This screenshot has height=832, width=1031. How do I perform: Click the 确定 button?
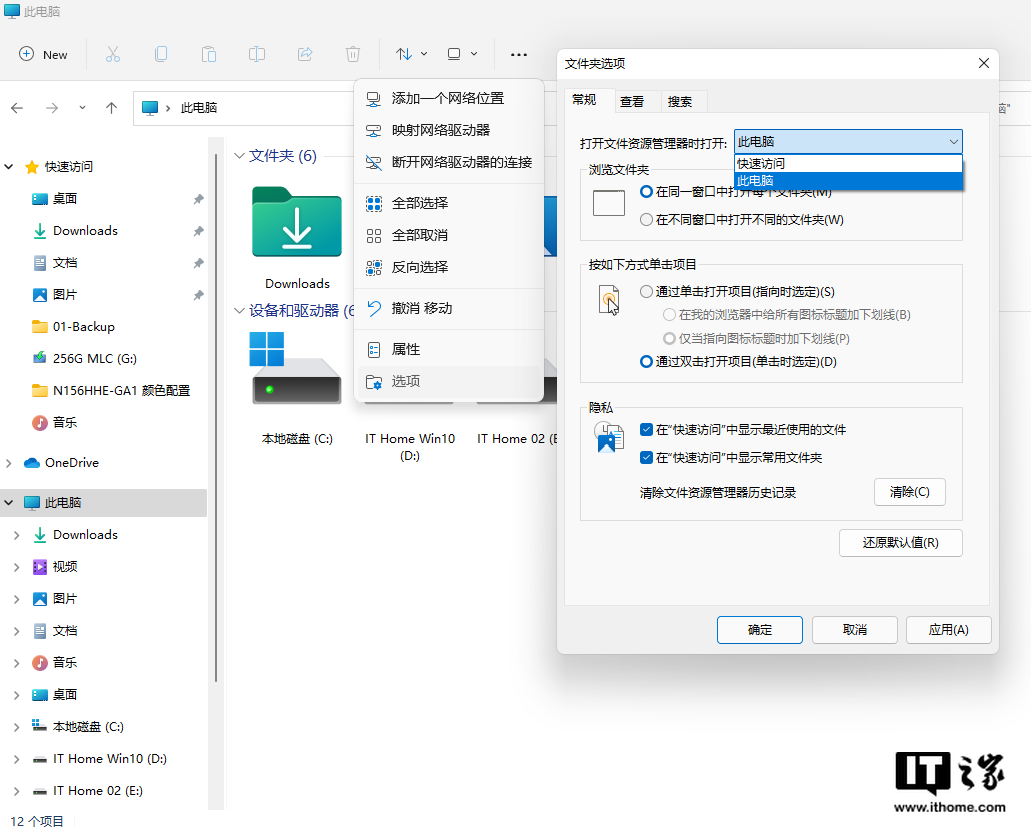click(759, 630)
